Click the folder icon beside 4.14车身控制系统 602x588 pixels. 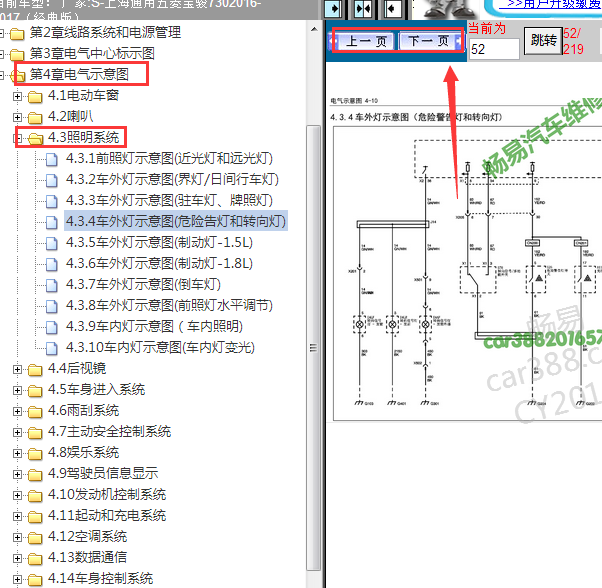pos(35,580)
